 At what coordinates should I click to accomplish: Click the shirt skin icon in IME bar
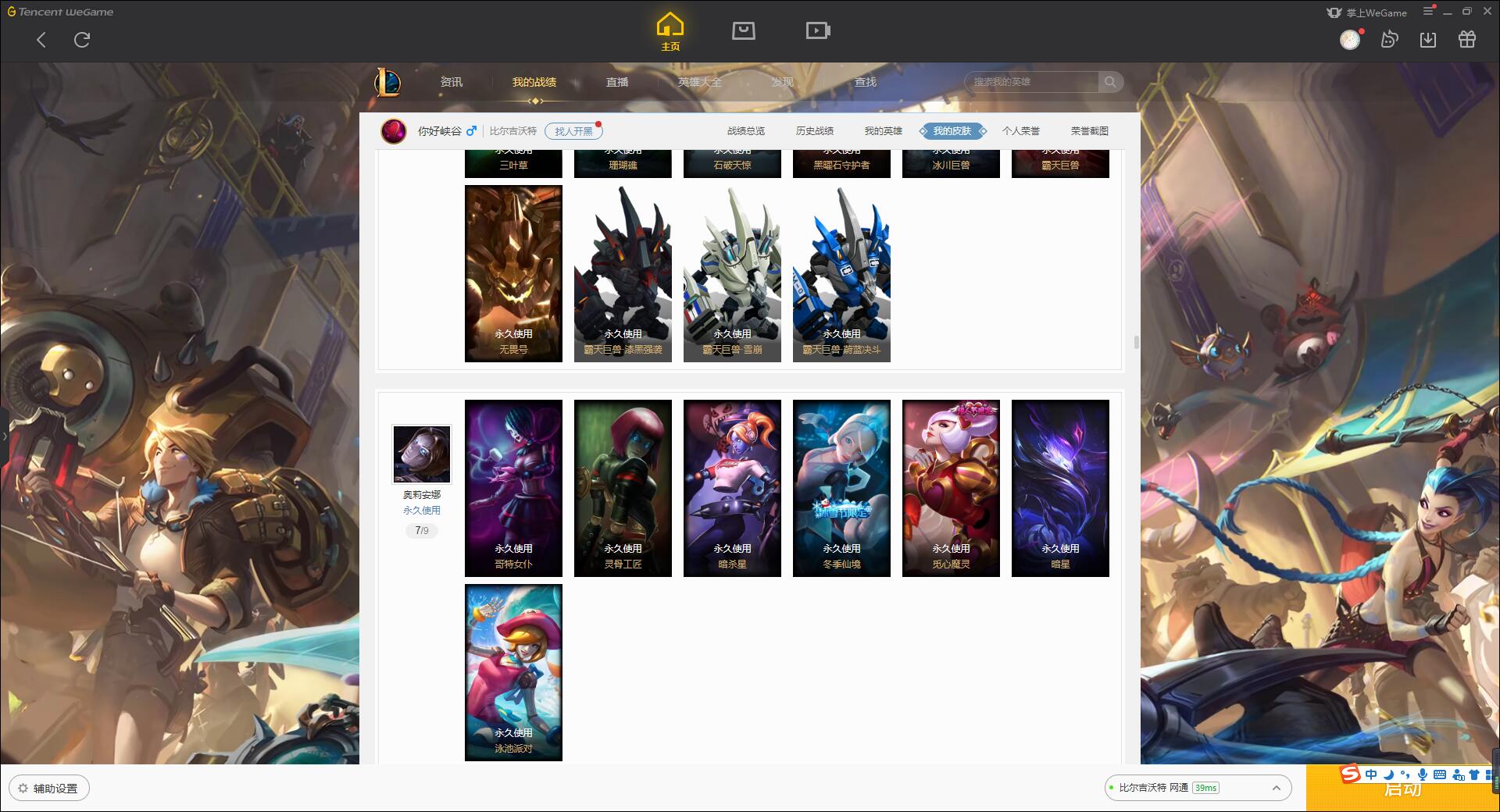pos(1474,775)
